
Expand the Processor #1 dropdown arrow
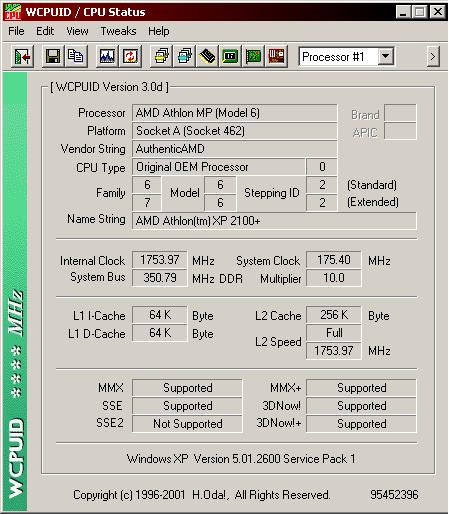tap(385, 57)
